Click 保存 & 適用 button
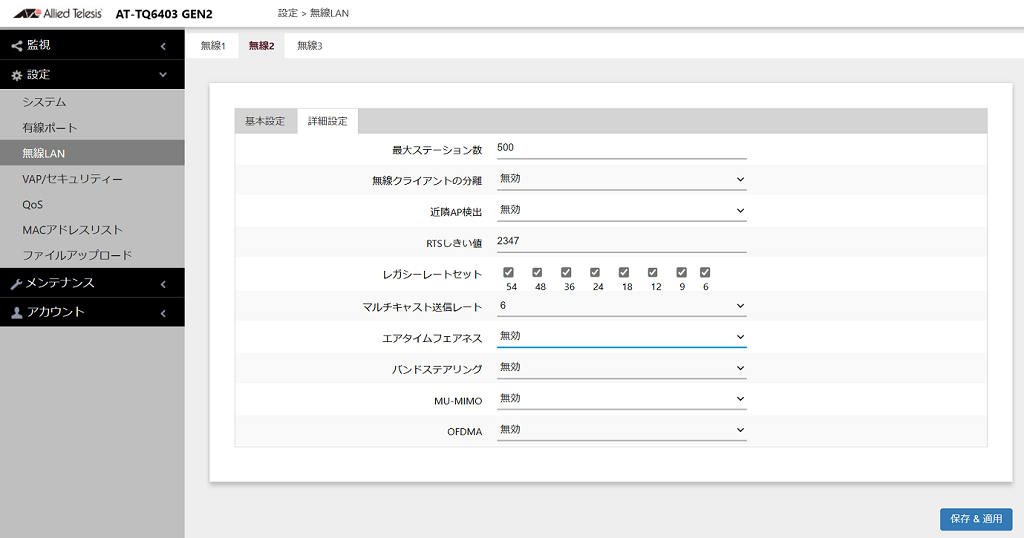 (x=976, y=519)
